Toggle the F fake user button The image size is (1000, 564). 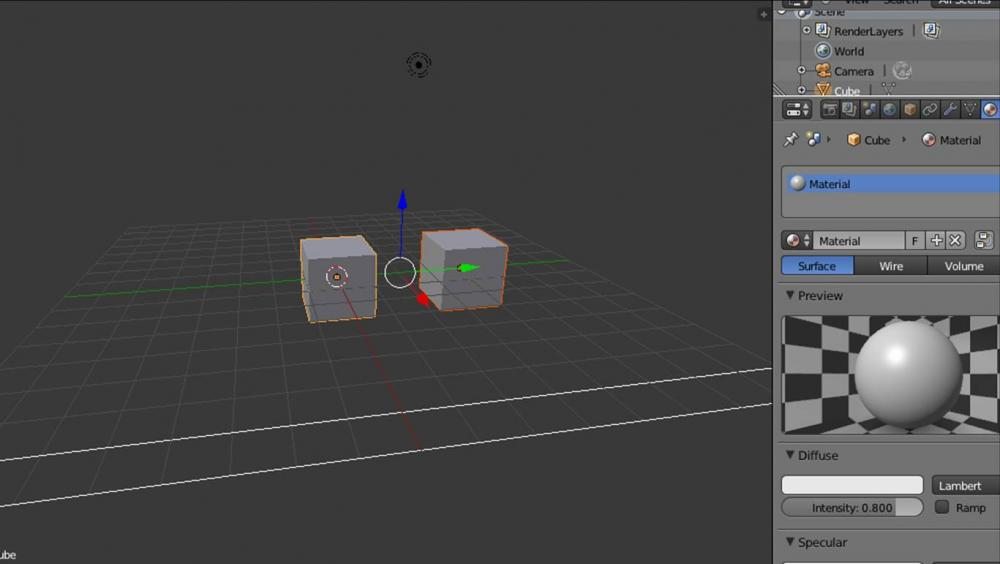tap(915, 241)
